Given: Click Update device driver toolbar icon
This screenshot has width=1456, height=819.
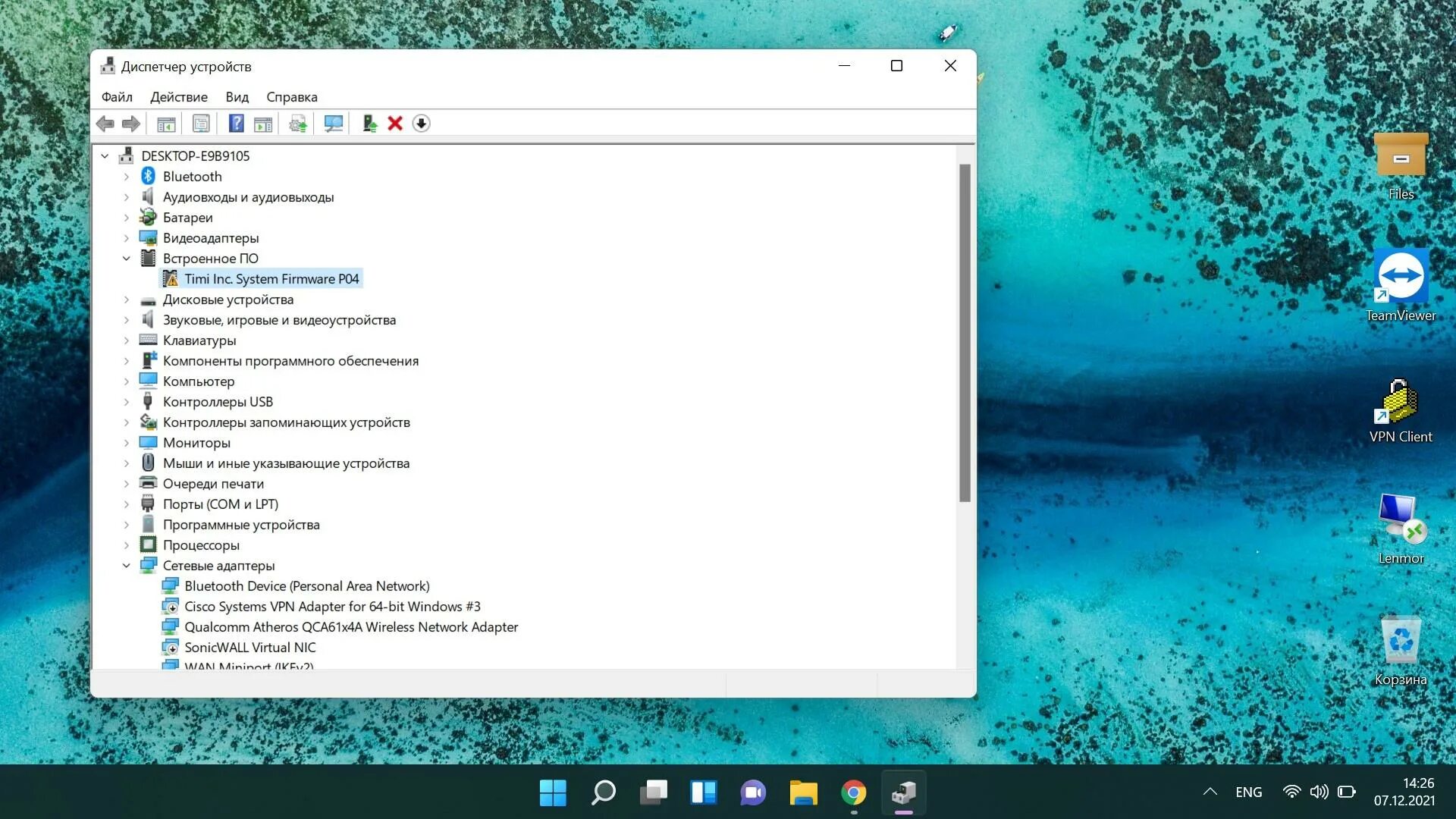Looking at the screenshot, I should (x=298, y=124).
